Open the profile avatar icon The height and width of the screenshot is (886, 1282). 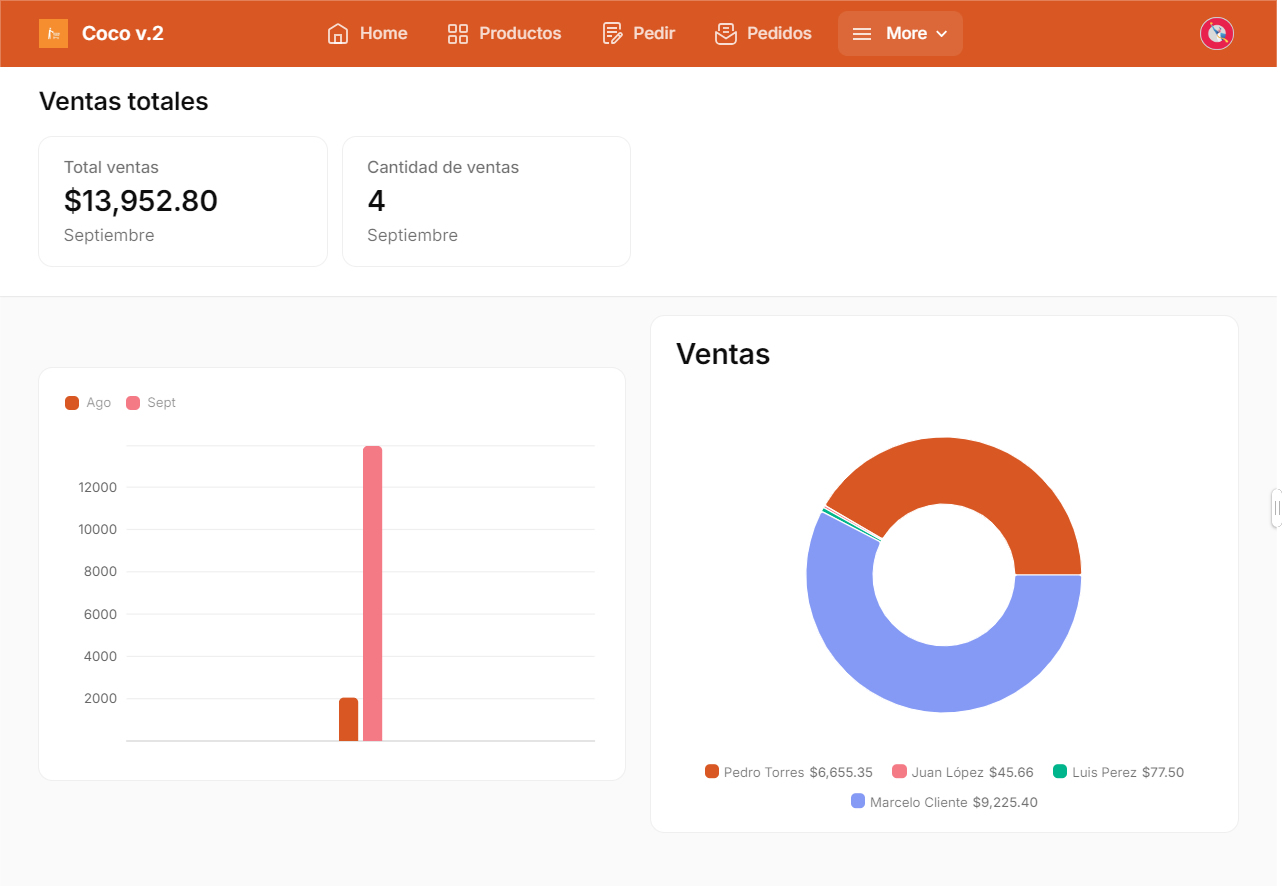(1216, 33)
